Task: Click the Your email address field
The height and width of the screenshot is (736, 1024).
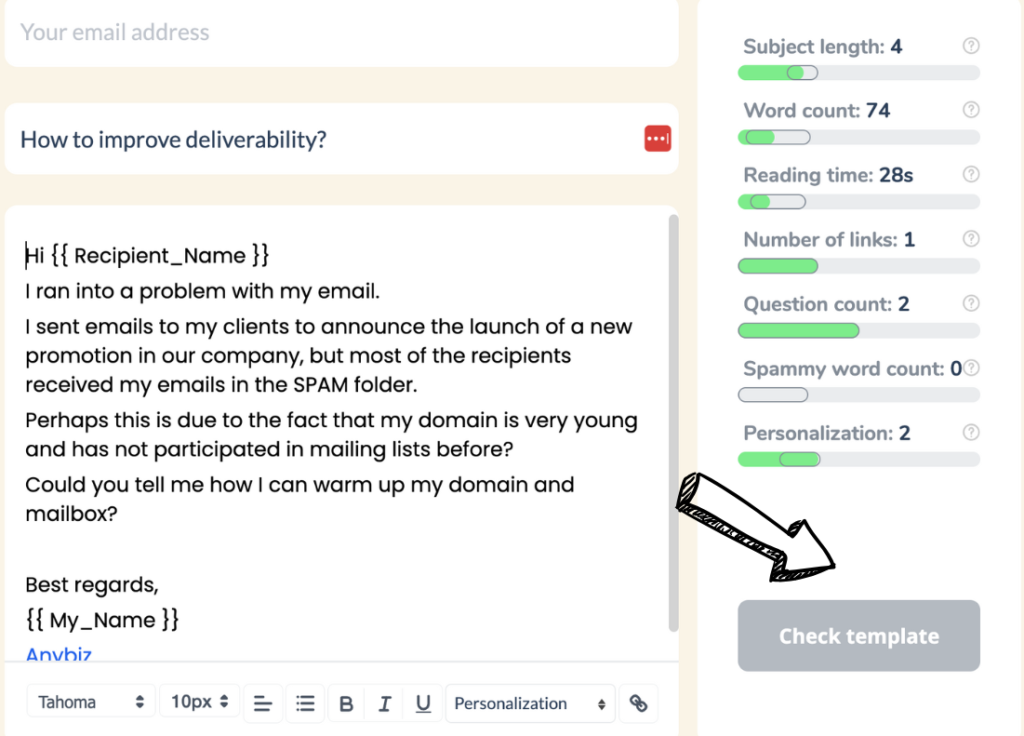Action: point(342,33)
